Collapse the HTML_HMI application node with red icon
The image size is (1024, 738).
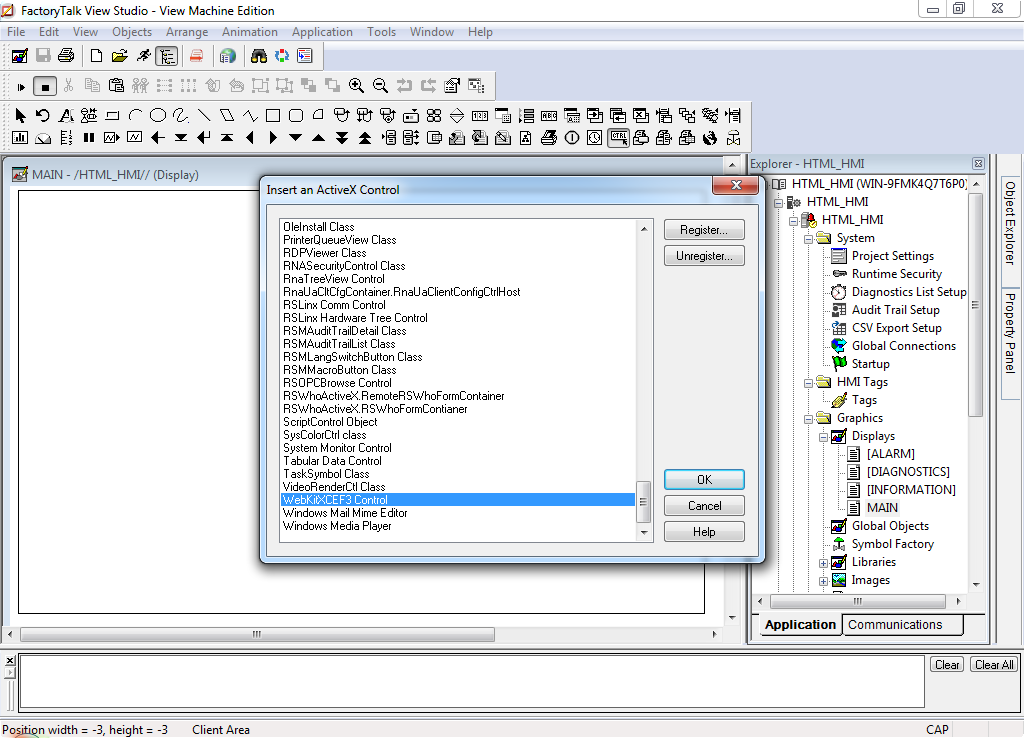pos(793,221)
